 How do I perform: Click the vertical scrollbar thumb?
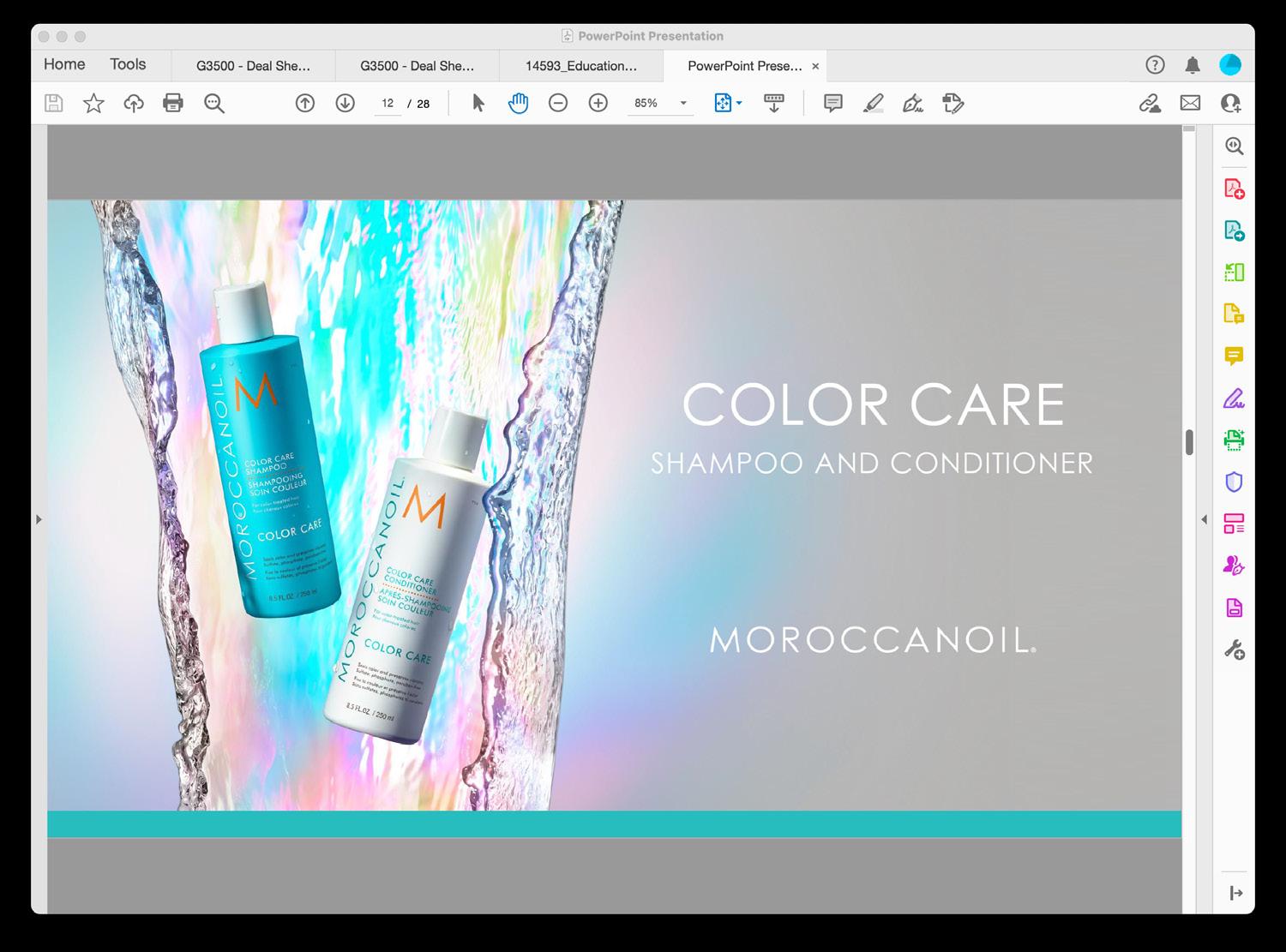pyautogui.click(x=1189, y=443)
